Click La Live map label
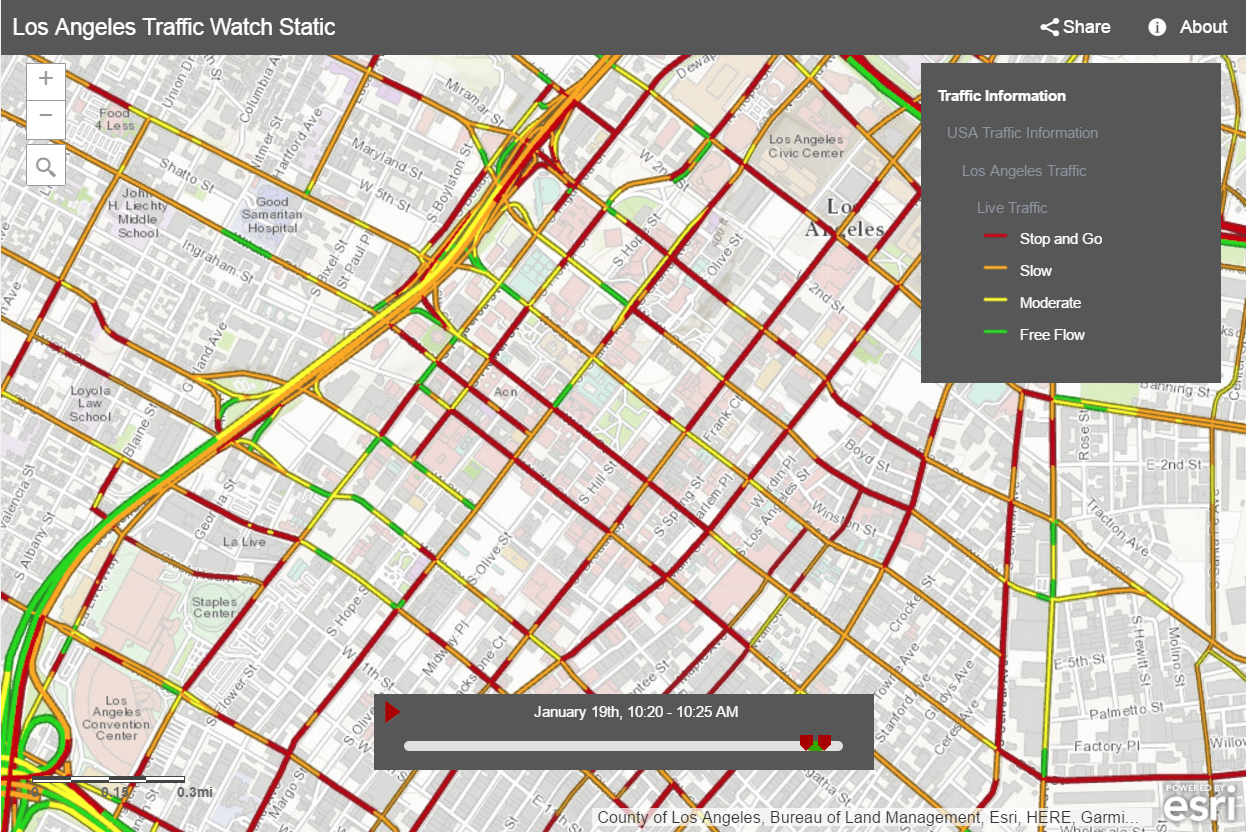The width and height of the screenshot is (1246, 832). 244,542
